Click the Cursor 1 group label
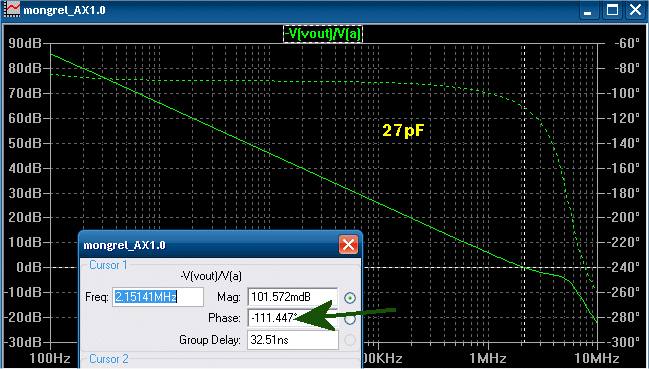This screenshot has height=369, width=649. (x=108, y=265)
